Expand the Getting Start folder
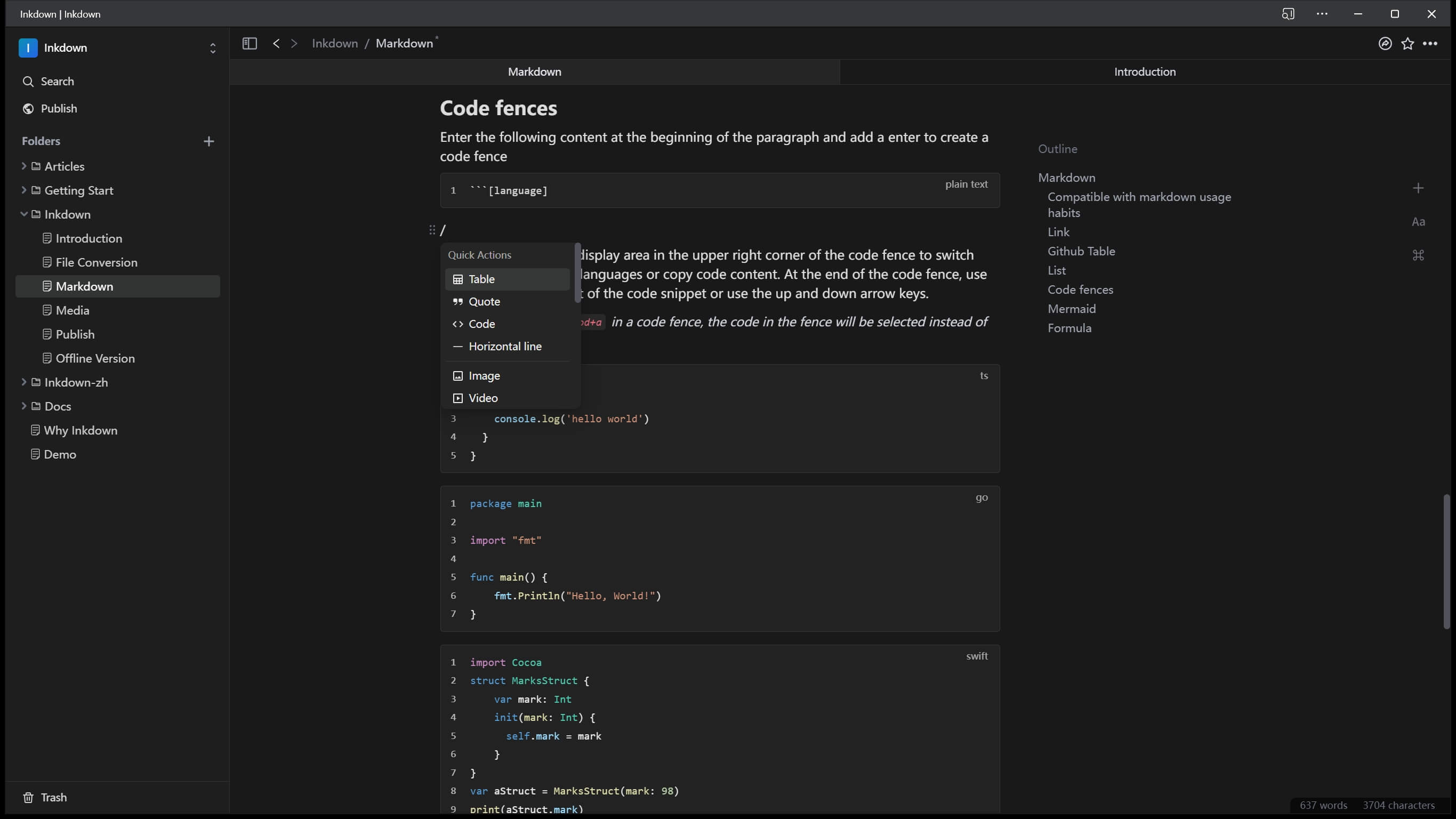Viewport: 1456px width, 819px height. coord(22,190)
